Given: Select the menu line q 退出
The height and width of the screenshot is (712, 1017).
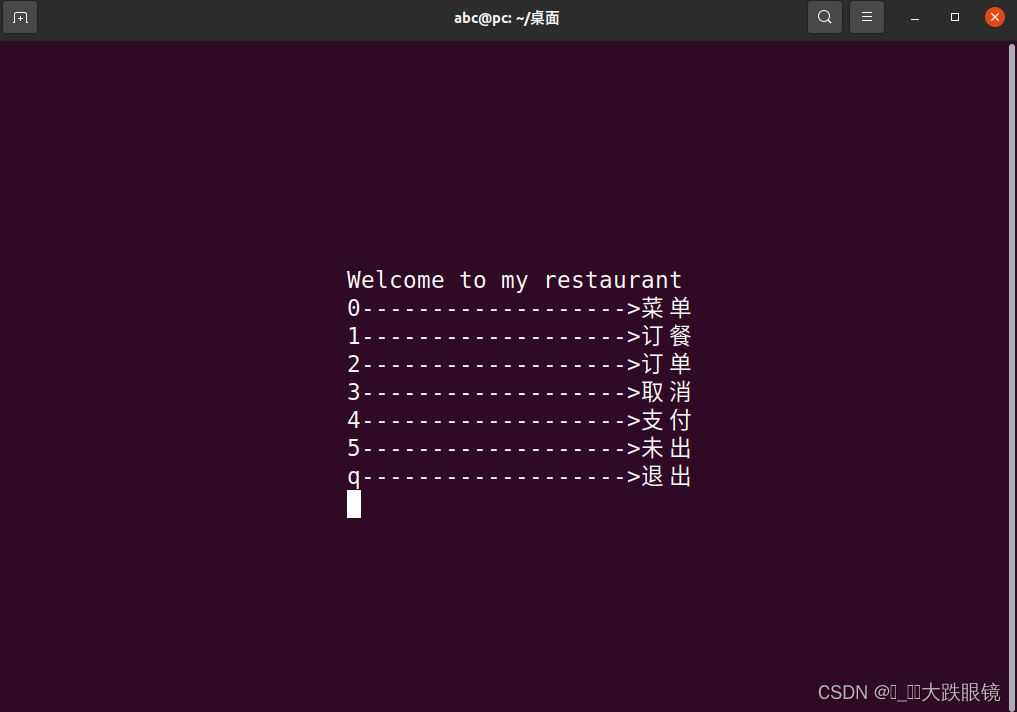Looking at the screenshot, I should point(519,477).
